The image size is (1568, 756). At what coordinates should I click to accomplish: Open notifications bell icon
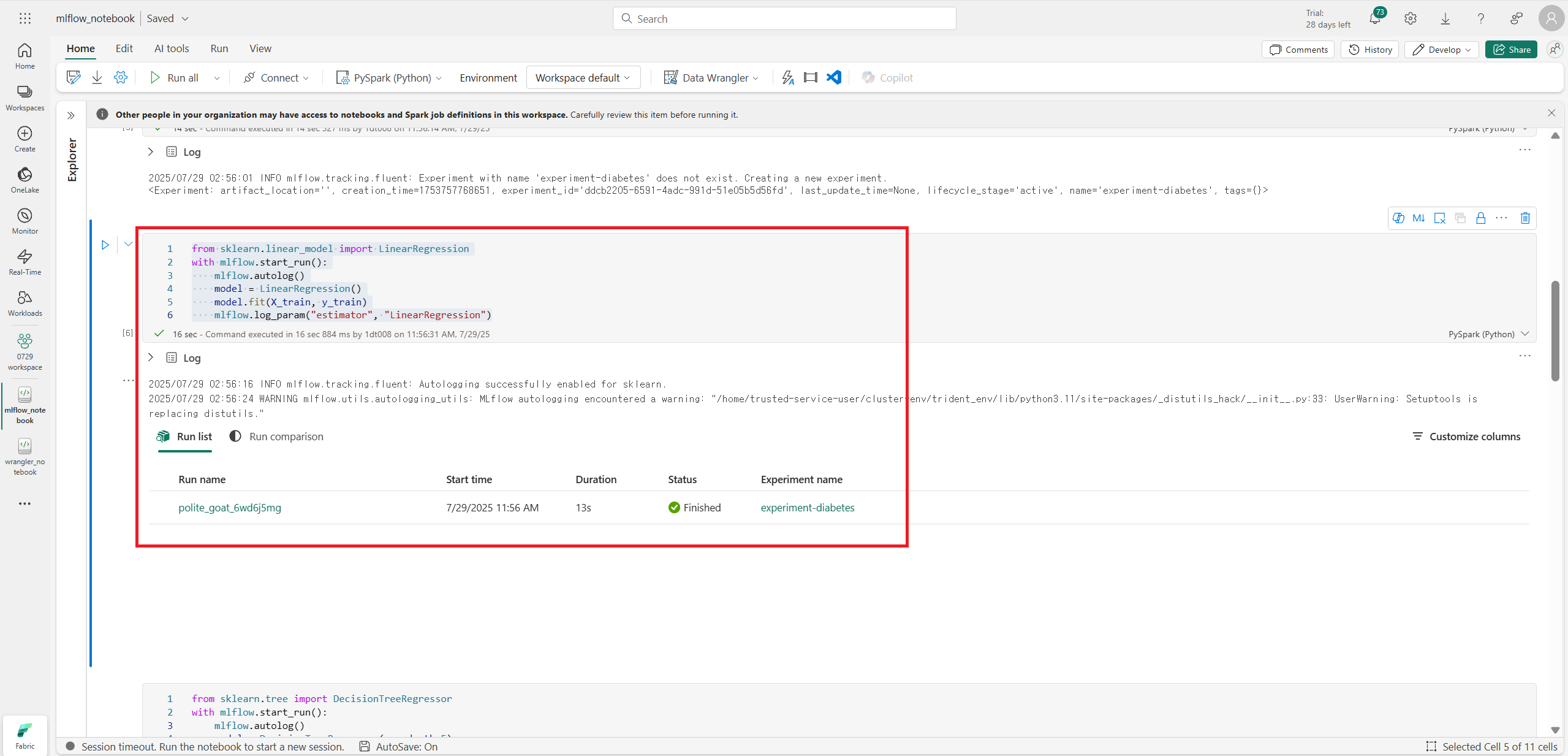tap(1374, 18)
